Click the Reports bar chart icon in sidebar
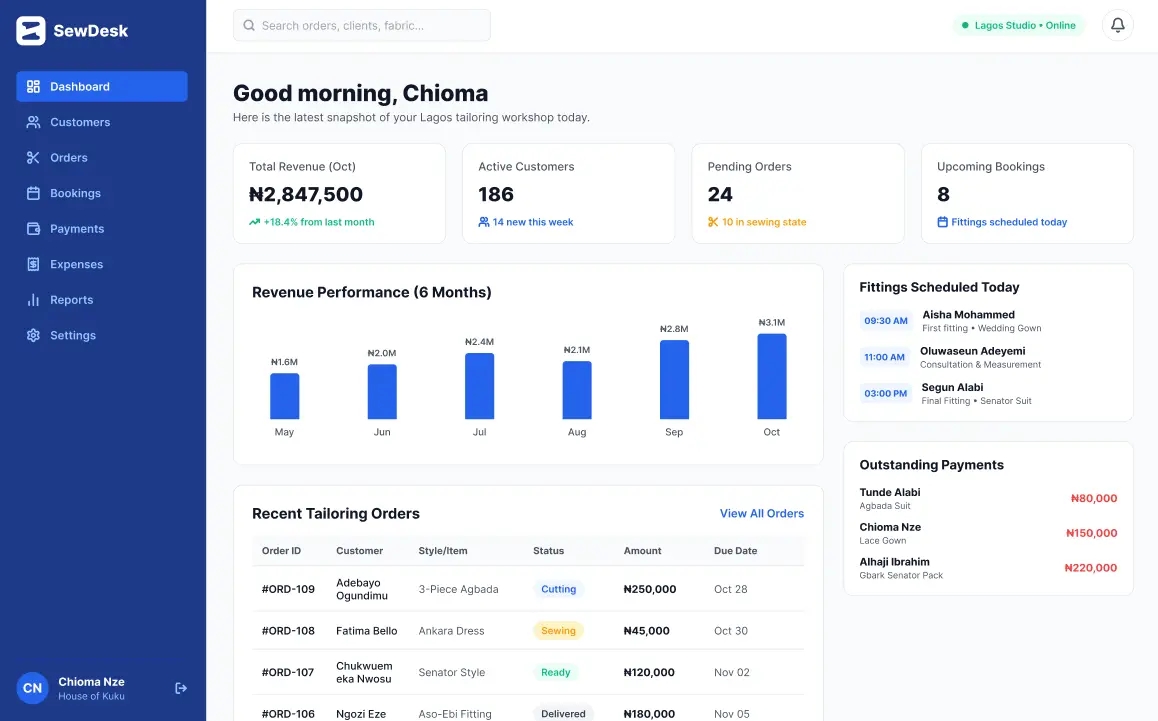This screenshot has height=721, width=1158. pos(33,299)
